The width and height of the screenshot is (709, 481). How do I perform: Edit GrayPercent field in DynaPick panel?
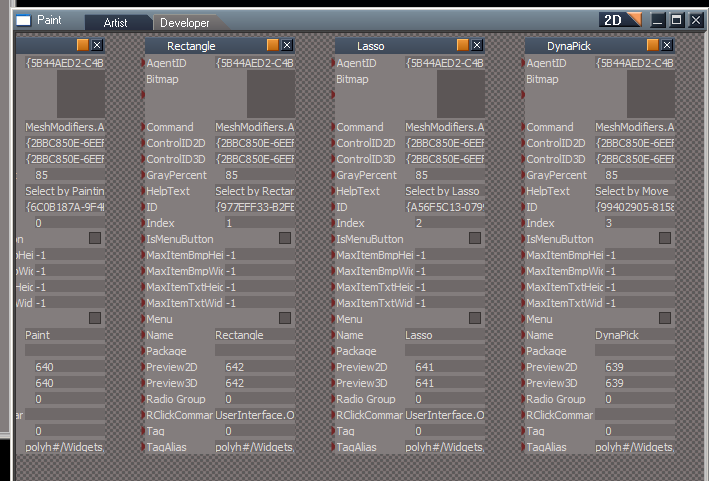click(x=639, y=175)
